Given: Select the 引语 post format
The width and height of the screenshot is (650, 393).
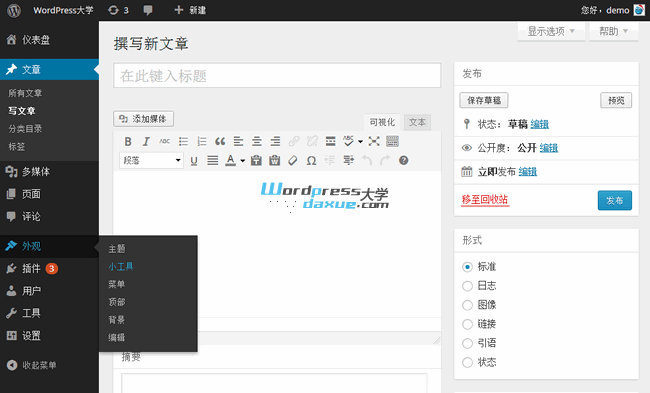Looking at the screenshot, I should [467, 343].
